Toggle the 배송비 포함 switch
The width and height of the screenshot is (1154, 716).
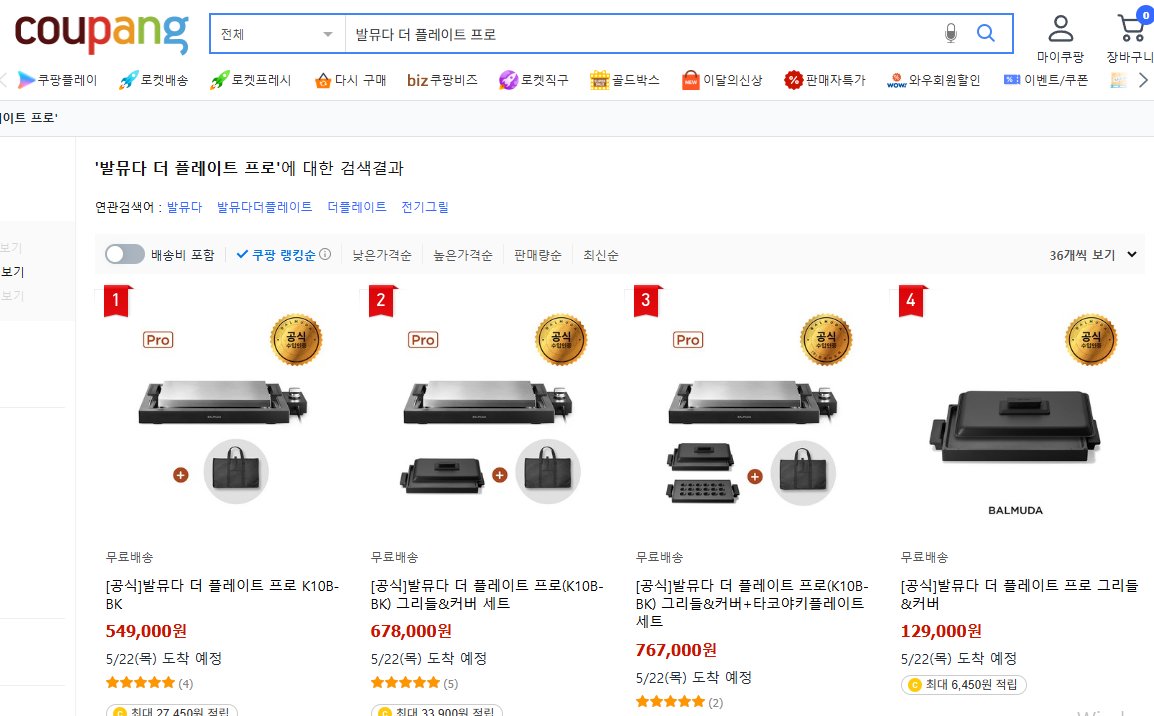point(124,255)
